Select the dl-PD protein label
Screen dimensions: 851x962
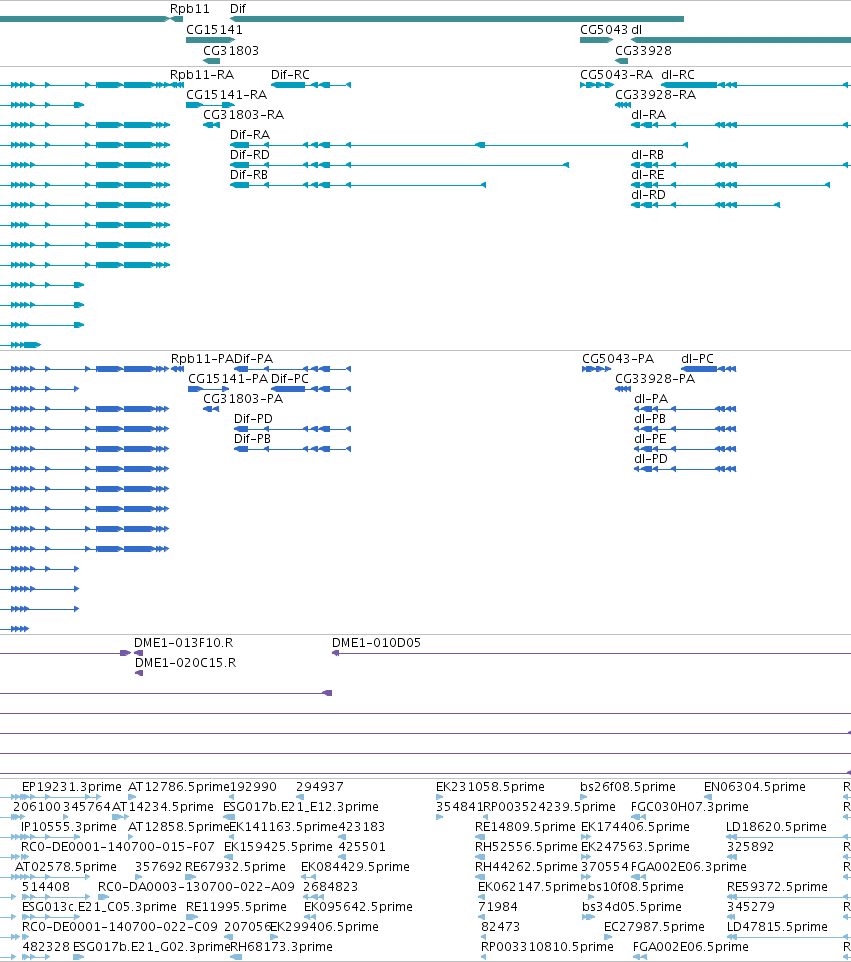pos(651,459)
